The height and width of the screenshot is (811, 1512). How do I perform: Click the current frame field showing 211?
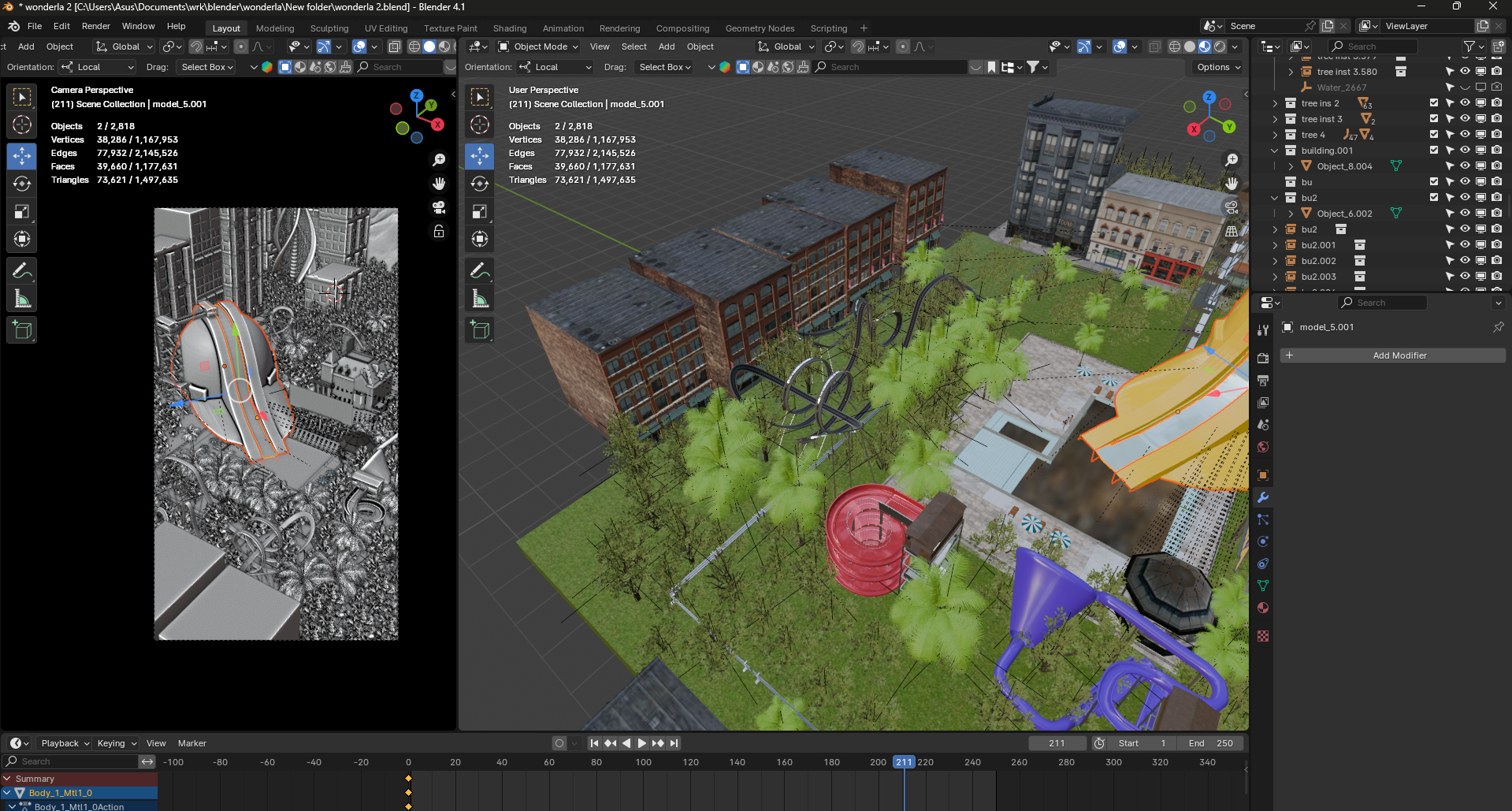click(1057, 743)
